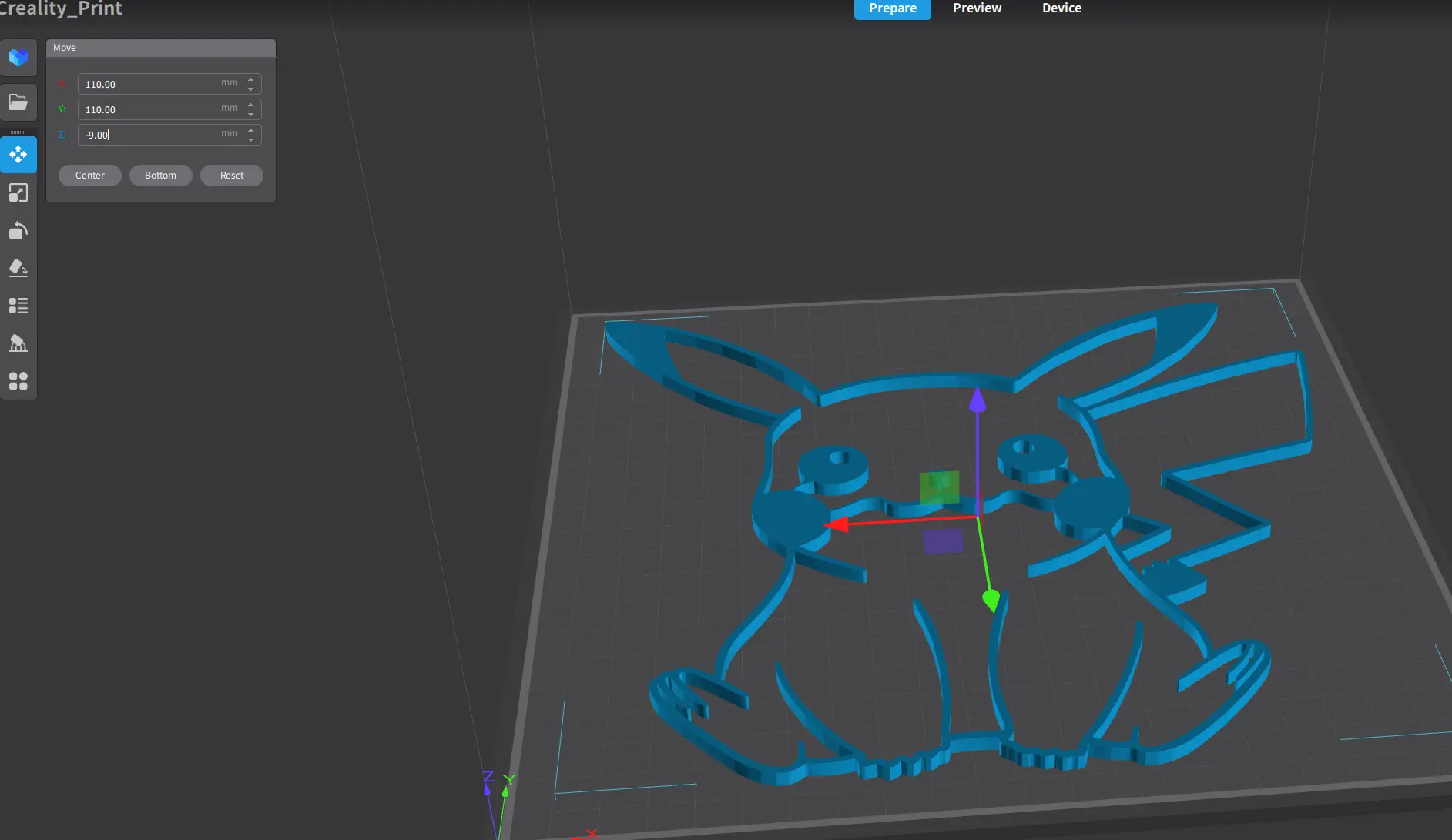Open the Device tab
1452x840 pixels.
[x=1061, y=8]
